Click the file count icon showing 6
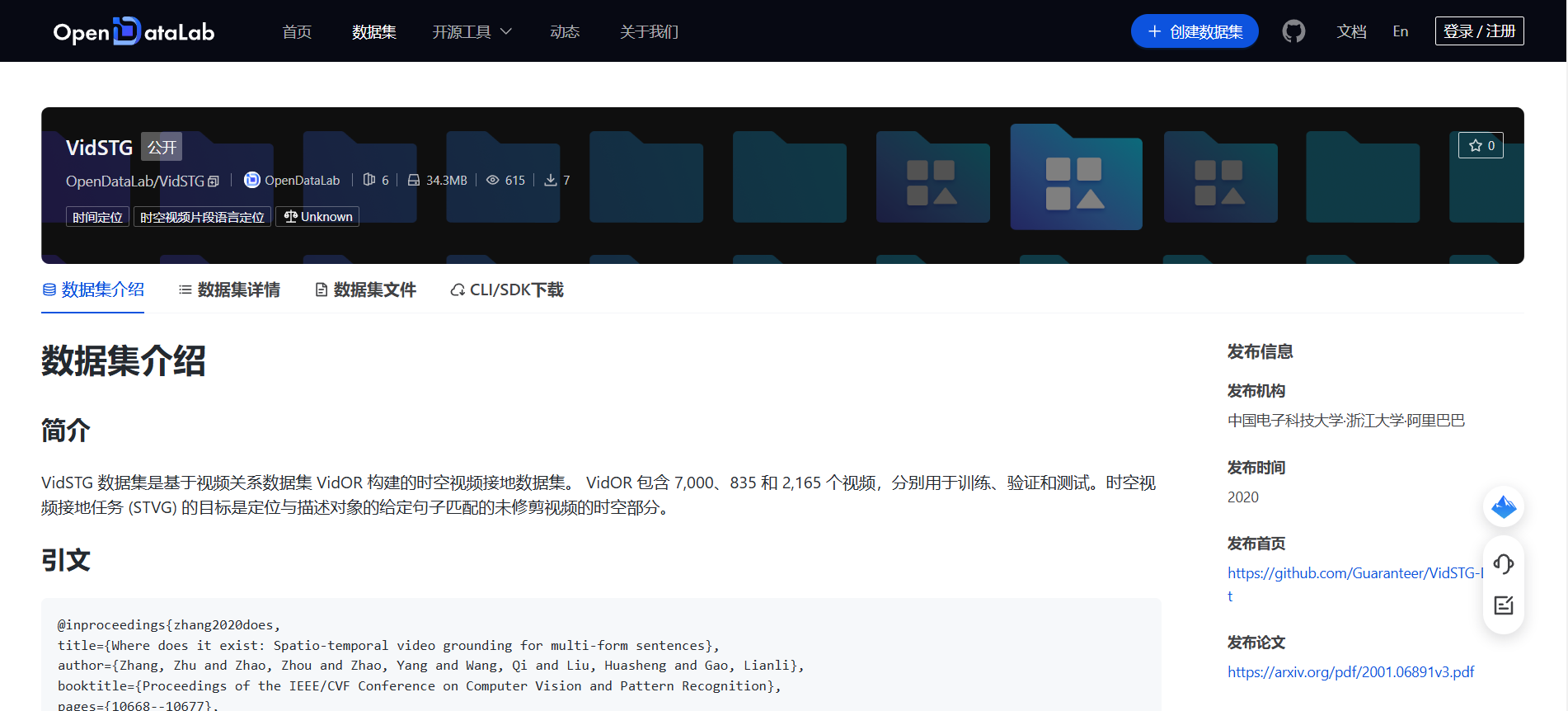1568x711 pixels. click(x=369, y=180)
